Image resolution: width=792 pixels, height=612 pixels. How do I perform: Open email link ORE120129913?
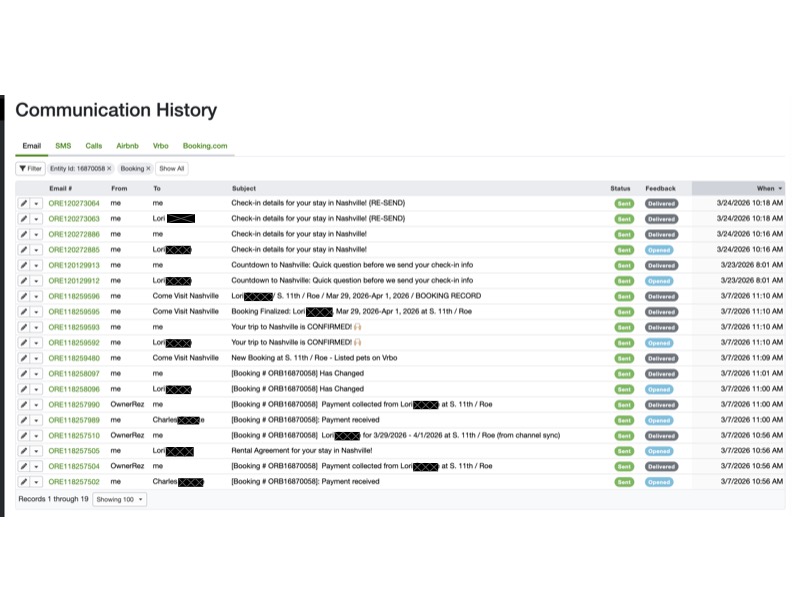[74, 266]
